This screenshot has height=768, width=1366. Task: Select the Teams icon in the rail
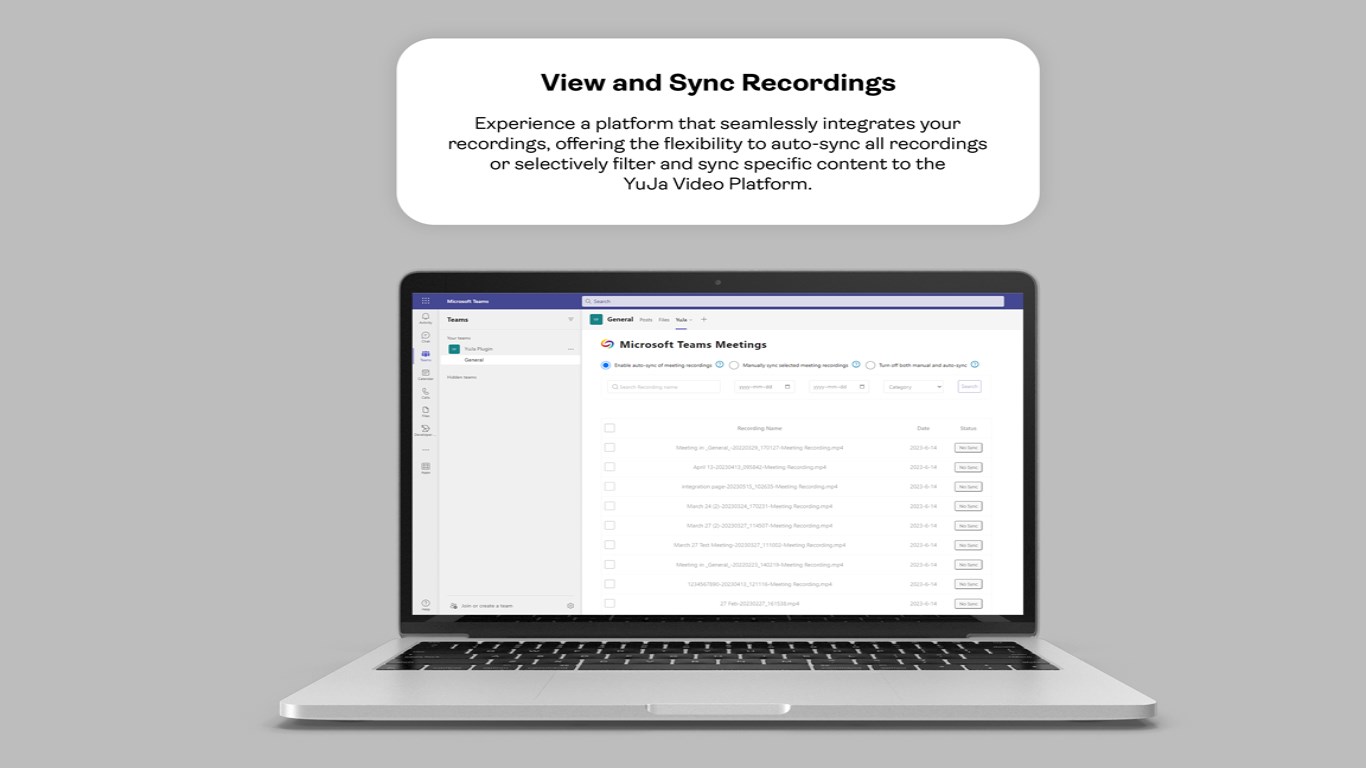point(425,356)
